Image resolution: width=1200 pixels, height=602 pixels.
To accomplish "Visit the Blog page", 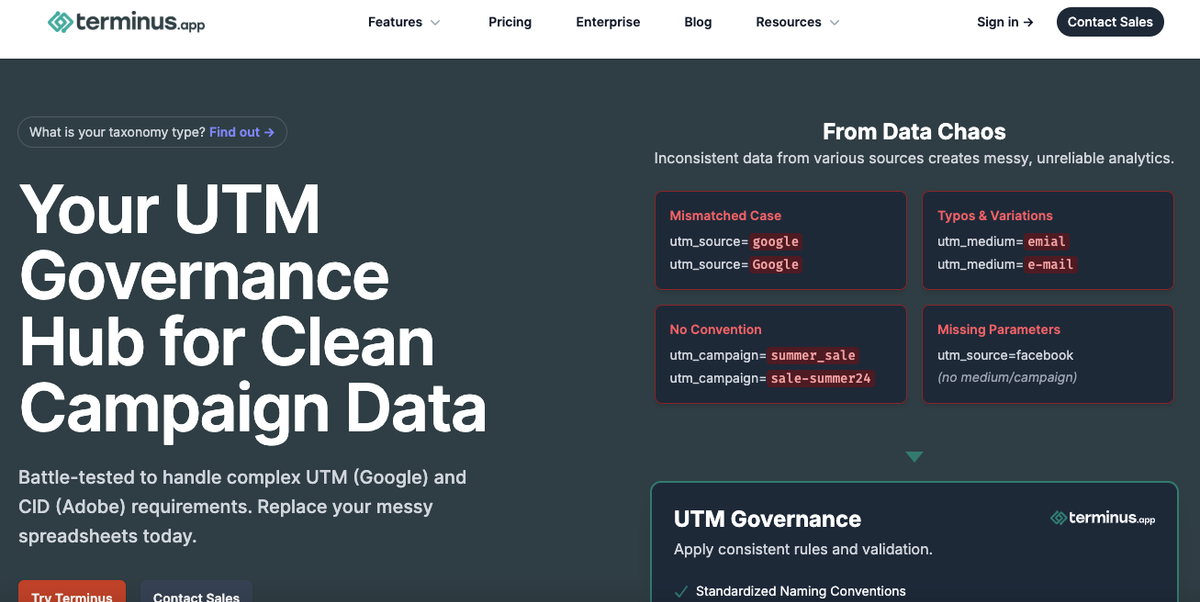I will pos(698,22).
